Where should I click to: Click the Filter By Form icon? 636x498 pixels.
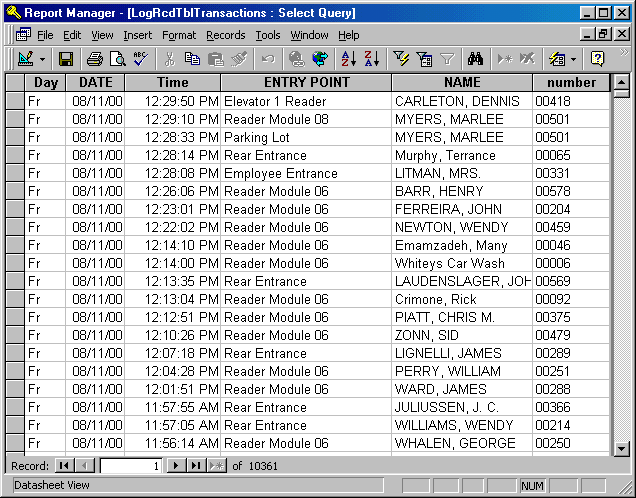click(x=424, y=59)
